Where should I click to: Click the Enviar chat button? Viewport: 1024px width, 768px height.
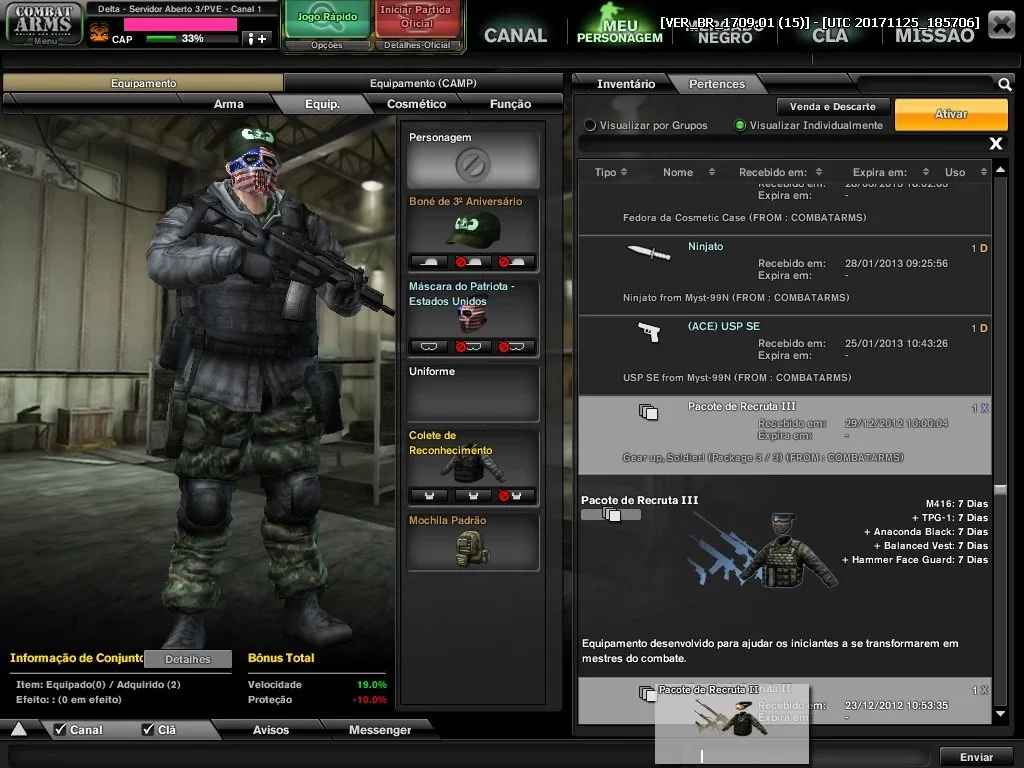point(976,756)
